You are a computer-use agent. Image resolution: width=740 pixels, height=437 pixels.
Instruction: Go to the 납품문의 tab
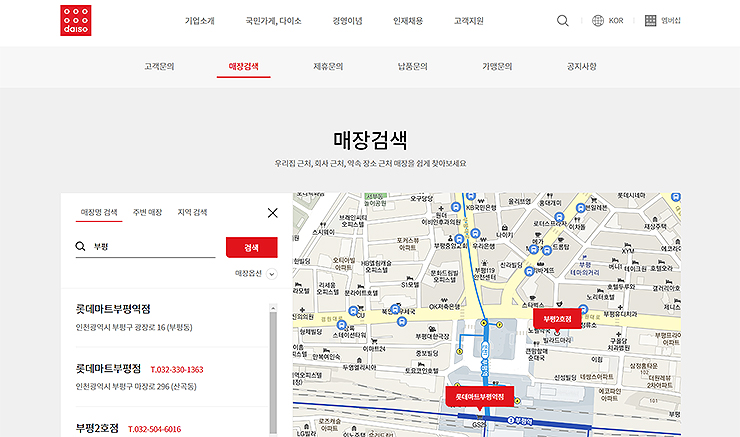coord(412,67)
